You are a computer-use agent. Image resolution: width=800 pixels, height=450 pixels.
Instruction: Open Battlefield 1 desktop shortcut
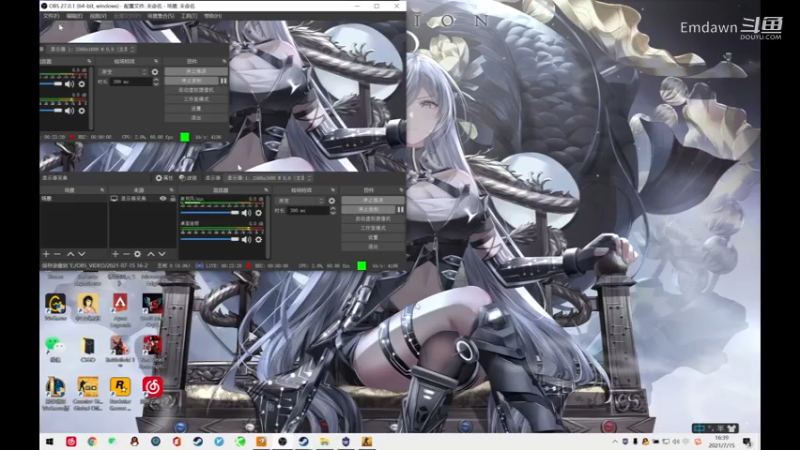(x=120, y=351)
